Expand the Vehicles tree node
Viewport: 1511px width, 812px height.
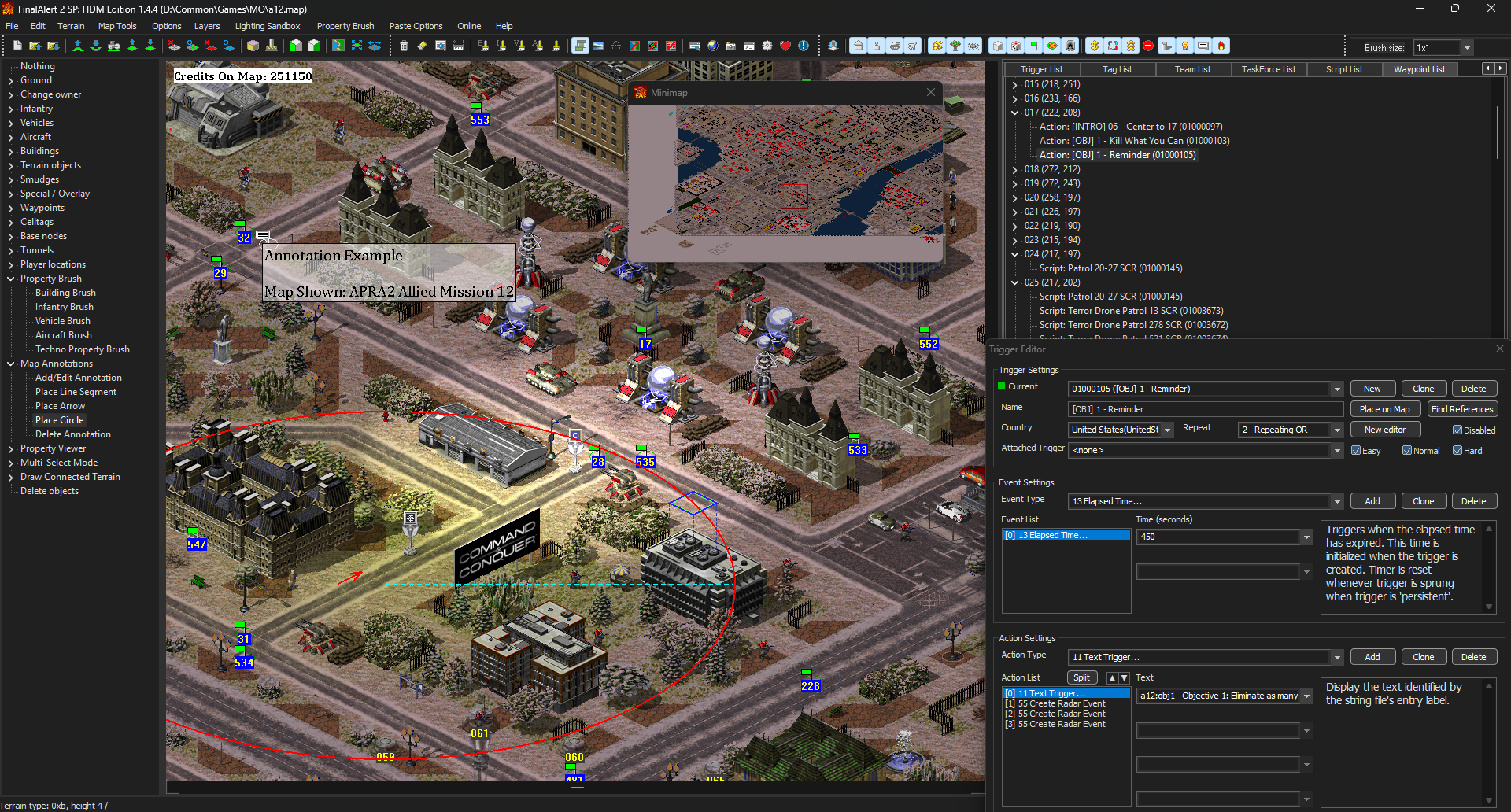11,123
